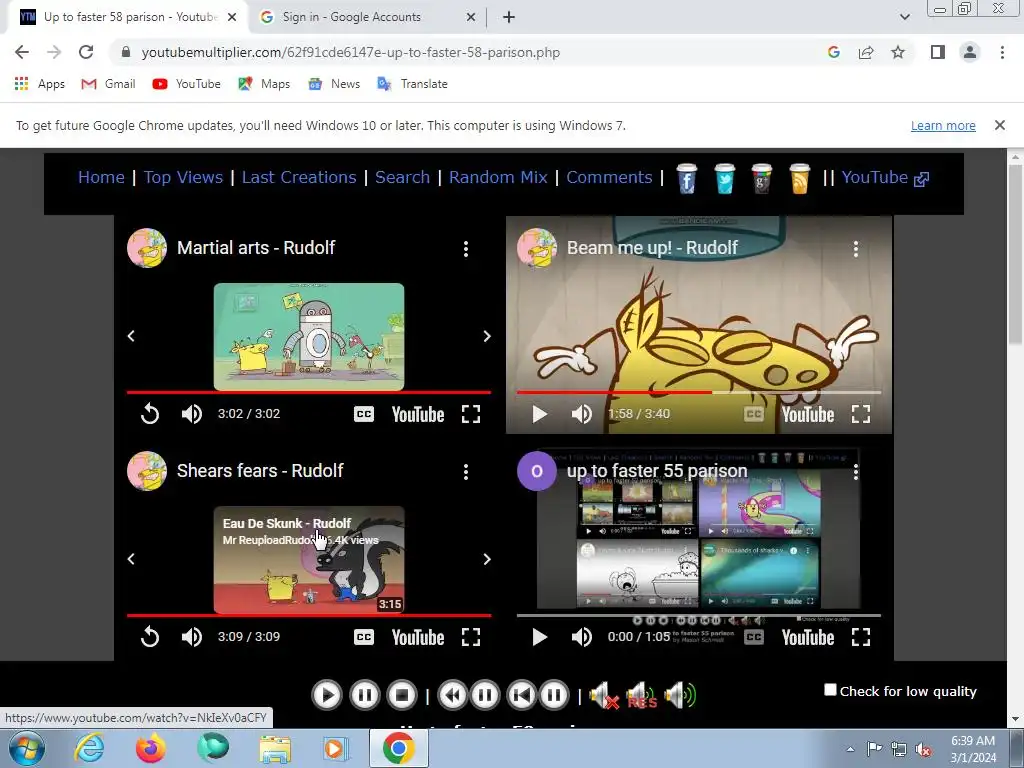The height and width of the screenshot is (768, 1024).
Task: Play the Beam me up! - Rudolf video
Action: (539, 414)
